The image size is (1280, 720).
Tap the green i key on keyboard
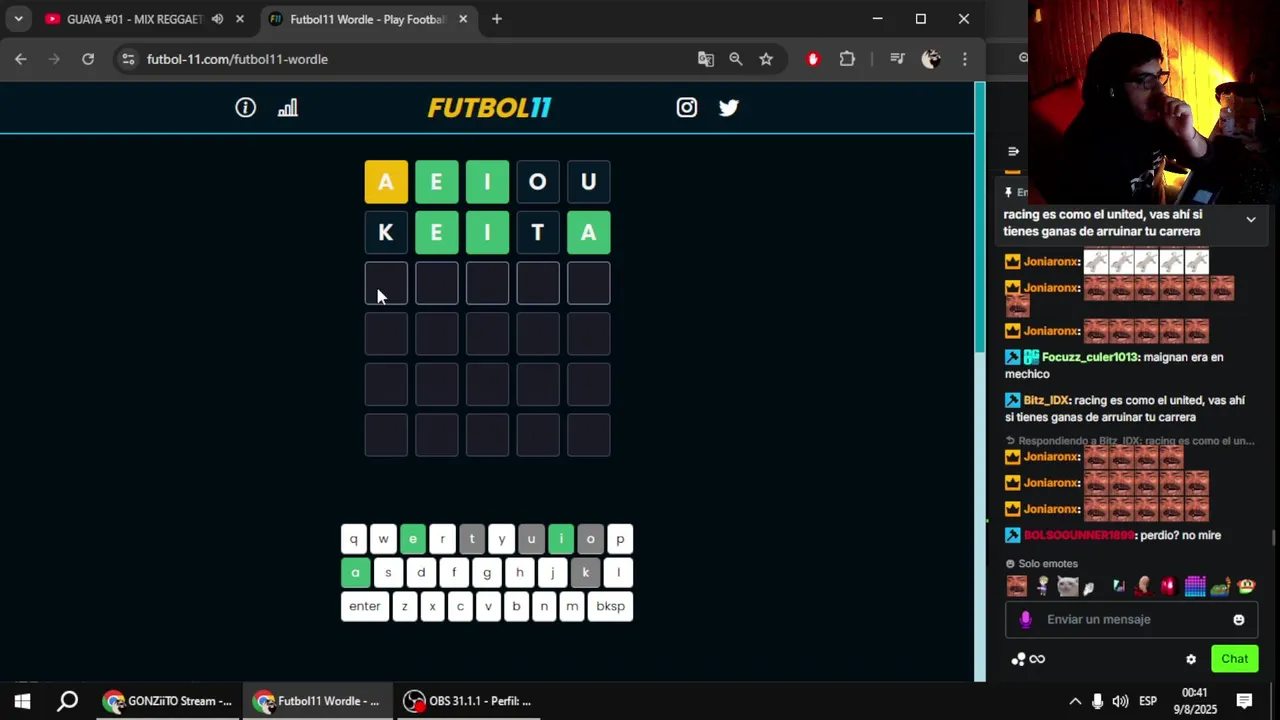pos(561,539)
